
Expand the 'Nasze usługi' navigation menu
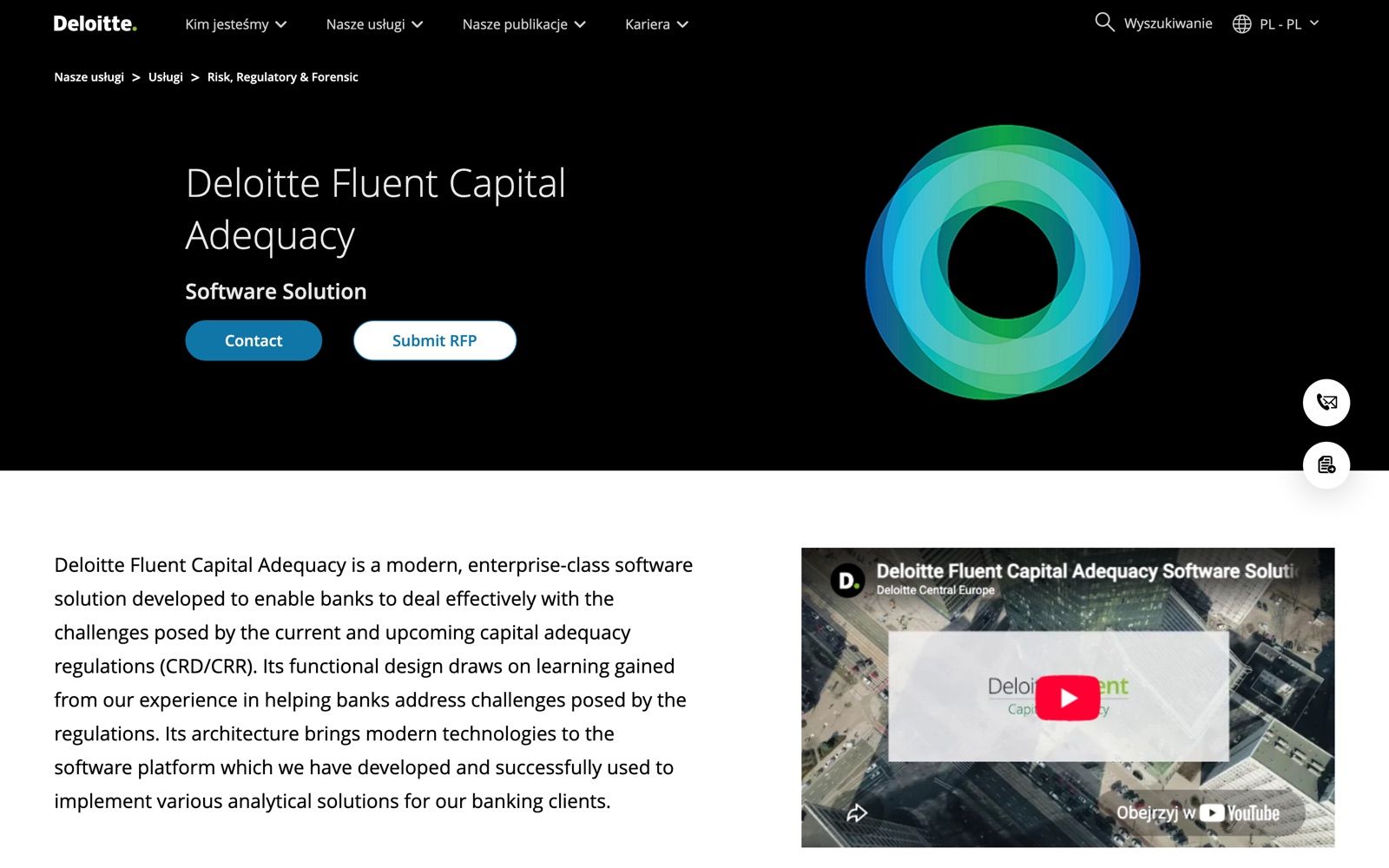click(374, 24)
